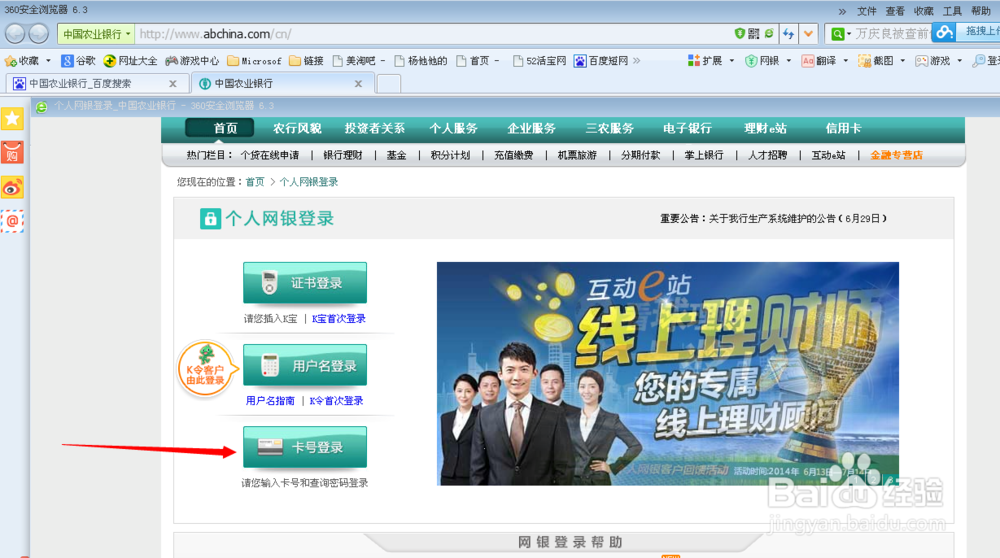This screenshot has width=1000, height=558.
Task: Open a new tab with the blank tab button
Action: click(389, 84)
